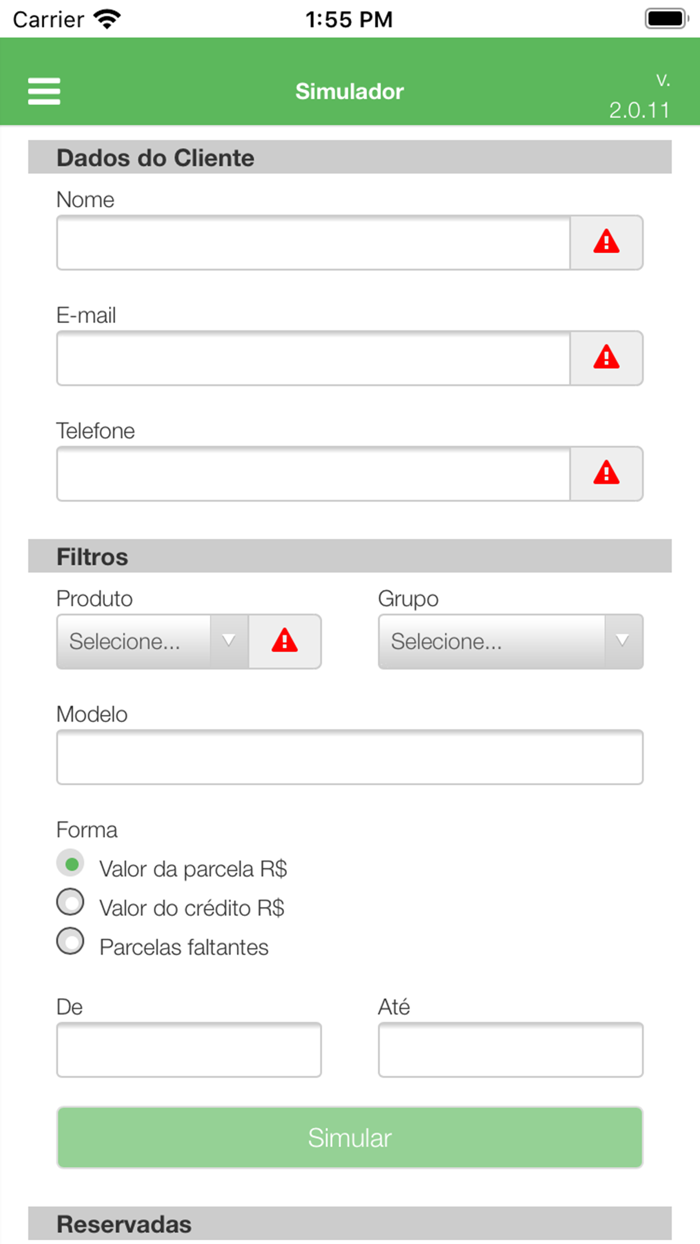Viewport: 700px width, 1244px height.
Task: Select Valor da parcela R$ option
Action: coord(70,864)
